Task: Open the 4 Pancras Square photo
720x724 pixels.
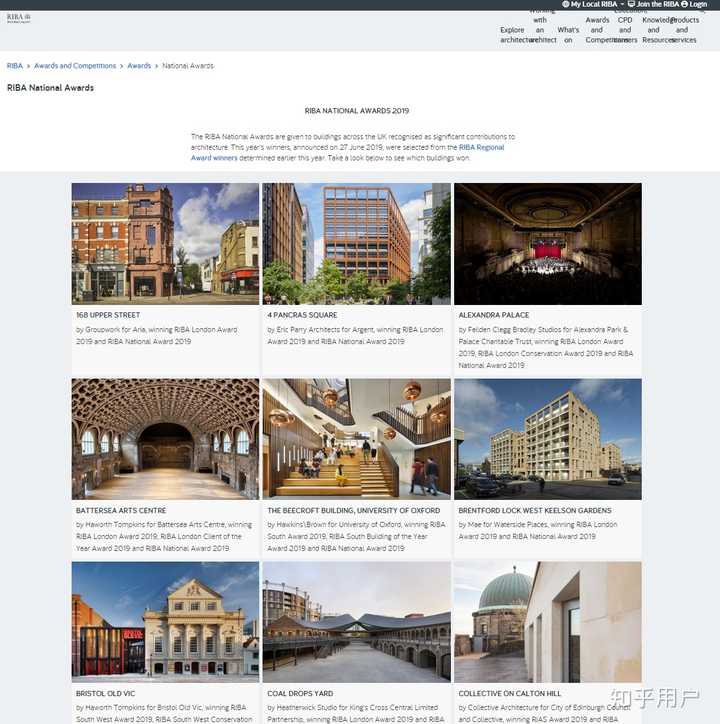Action: [357, 244]
